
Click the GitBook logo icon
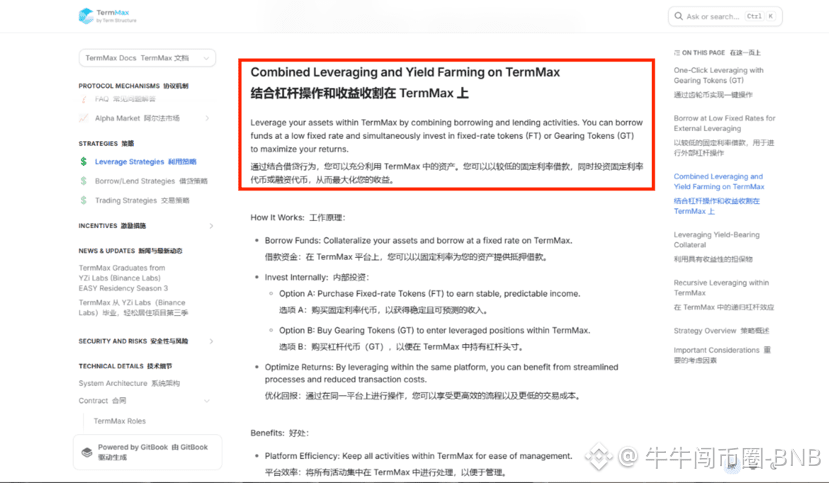coord(87,452)
